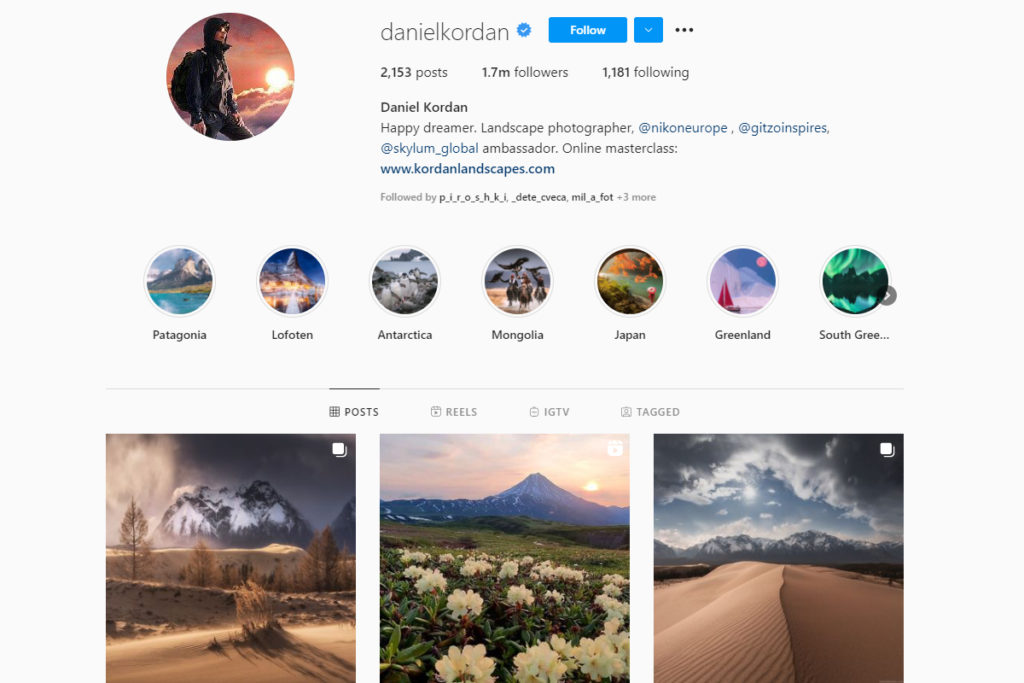The width and height of the screenshot is (1024, 683).
Task: Switch to the IGTV tab
Action: click(549, 412)
